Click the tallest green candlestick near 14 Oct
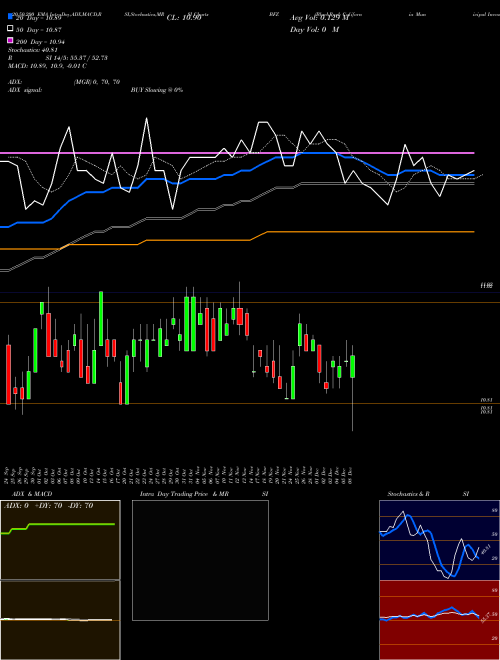The height and width of the screenshot is (660, 500). coord(101,318)
